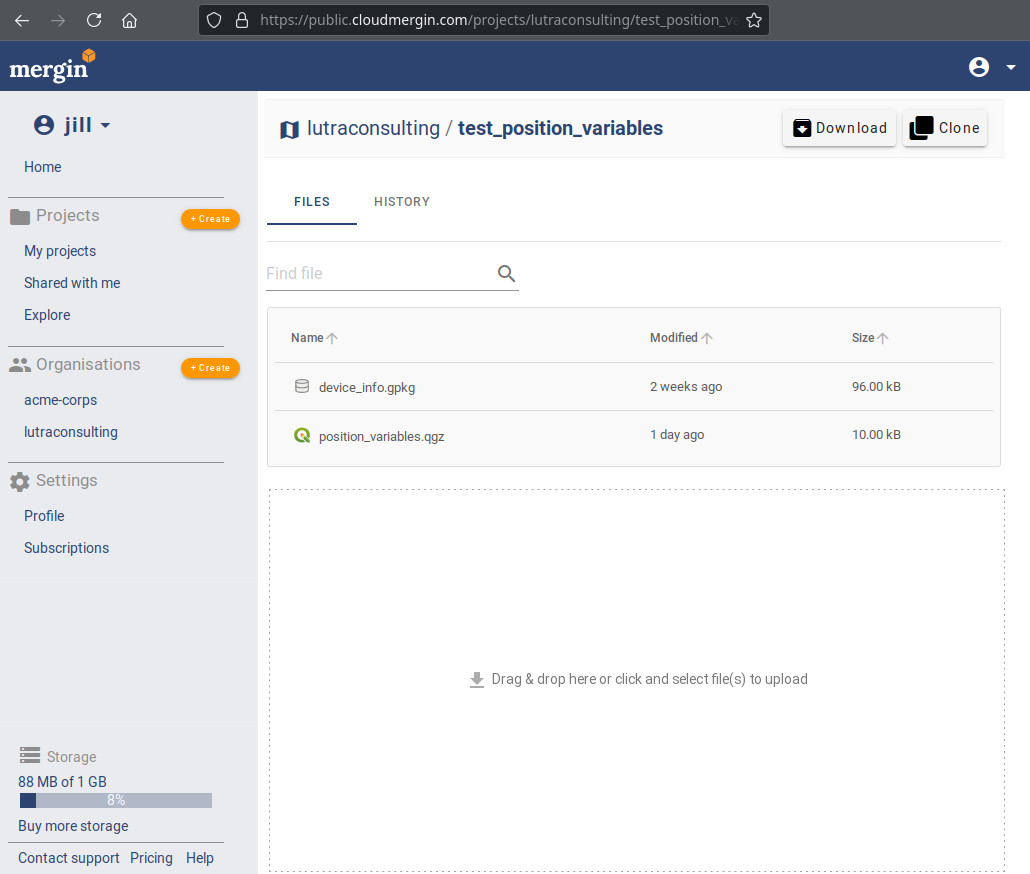This screenshot has height=874, width=1030.
Task: Open Subscriptions settings
Action: pyautogui.click(x=66, y=548)
